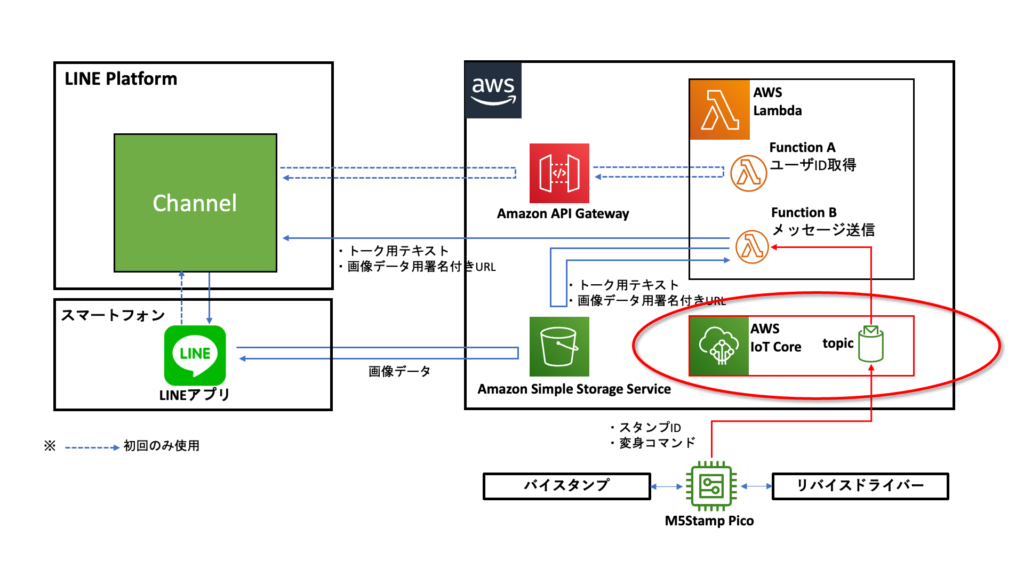This screenshot has height=576, width=1024.
Task: Click the AWS logo icon
Action: tap(494, 90)
